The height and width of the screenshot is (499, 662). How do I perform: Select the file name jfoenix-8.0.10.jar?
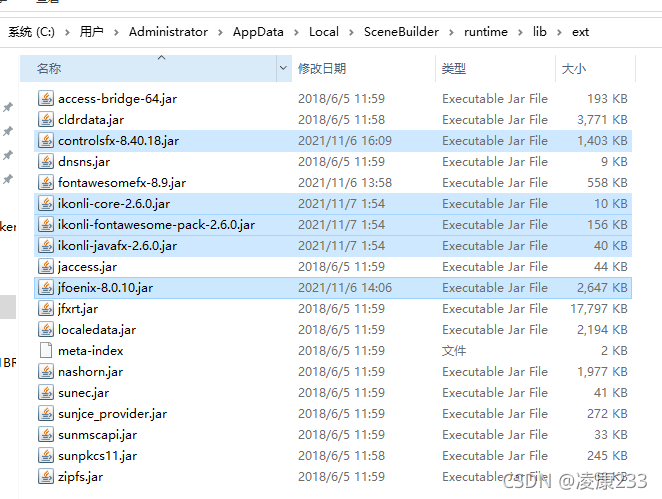coord(105,288)
